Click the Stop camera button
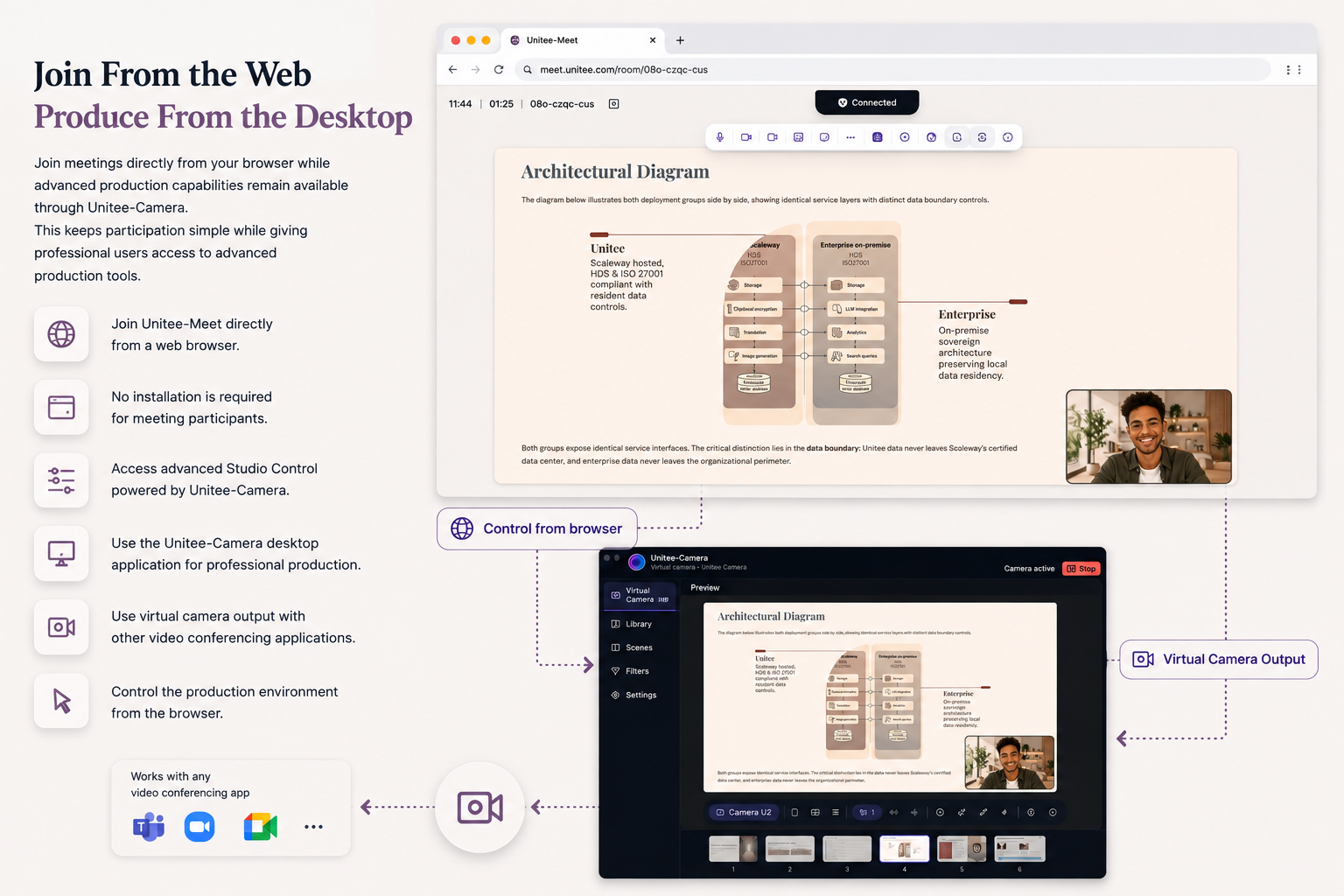Viewport: 1344px width, 896px height. (1081, 569)
